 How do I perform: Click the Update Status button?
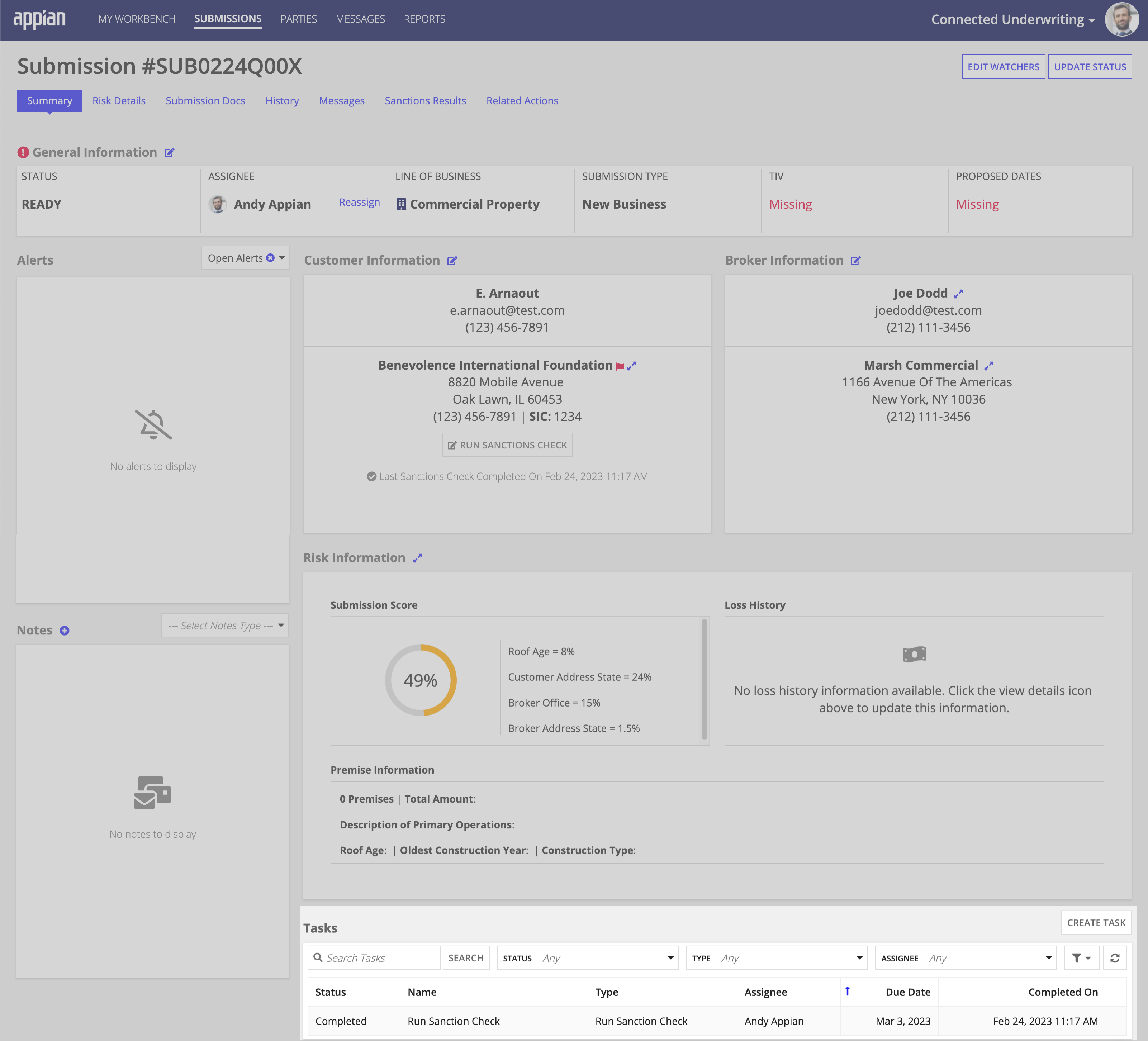click(x=1090, y=67)
